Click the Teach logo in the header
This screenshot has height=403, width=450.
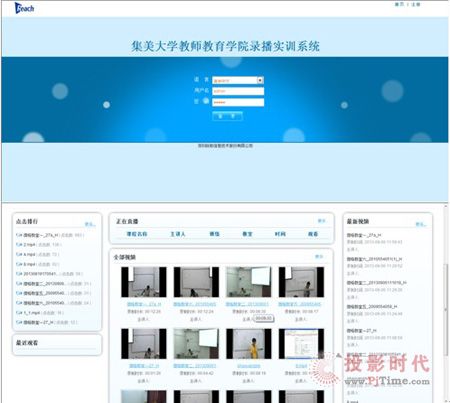(24, 8)
